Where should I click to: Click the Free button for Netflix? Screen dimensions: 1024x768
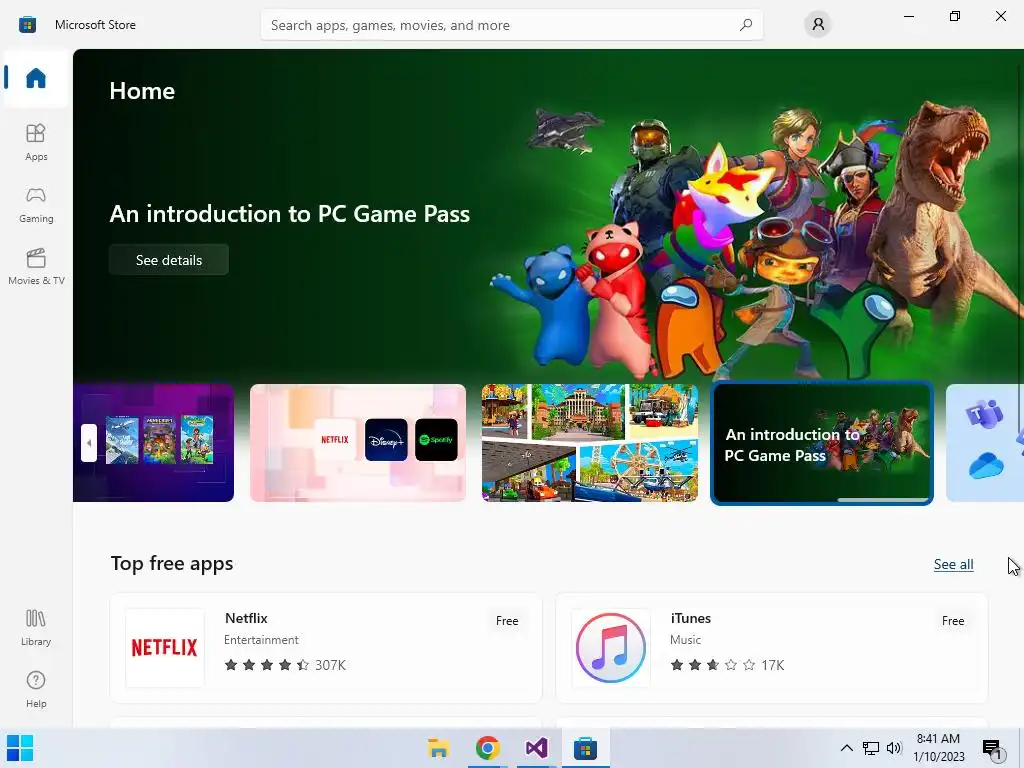point(507,621)
